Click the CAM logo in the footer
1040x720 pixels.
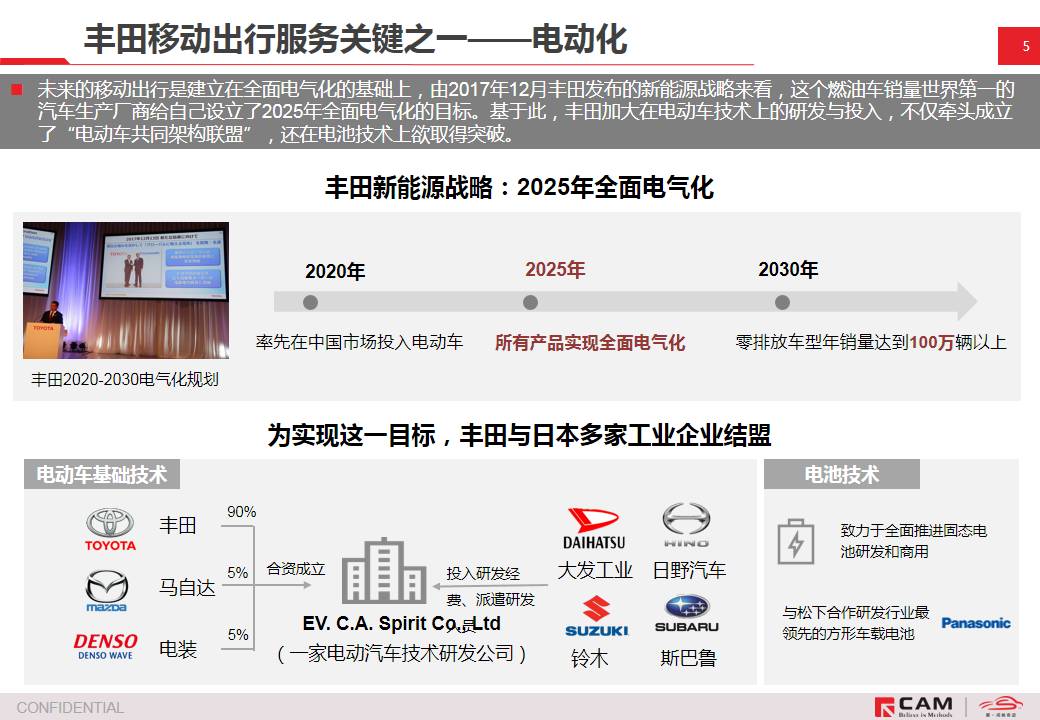coord(914,707)
